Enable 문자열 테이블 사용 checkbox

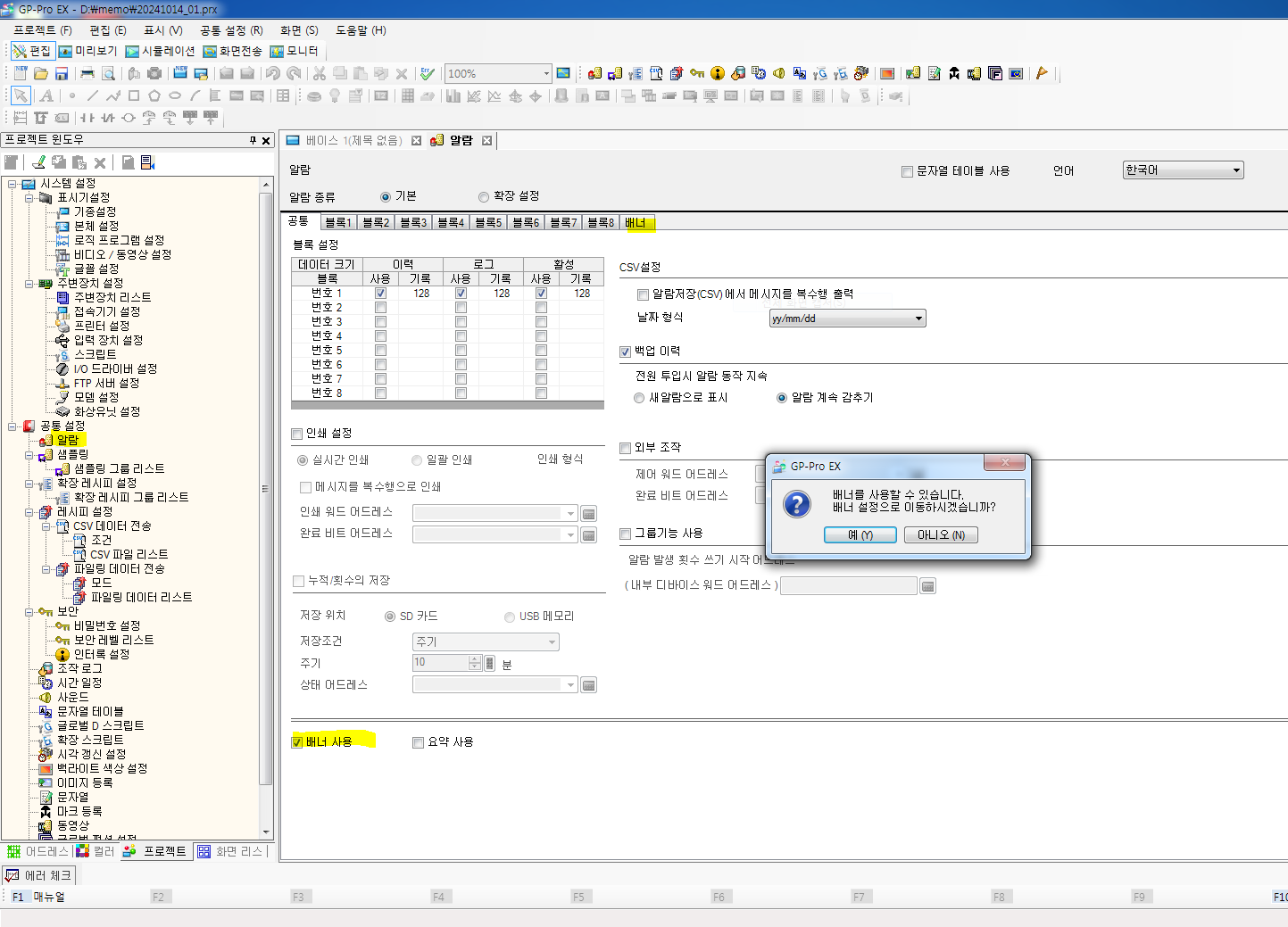point(907,171)
